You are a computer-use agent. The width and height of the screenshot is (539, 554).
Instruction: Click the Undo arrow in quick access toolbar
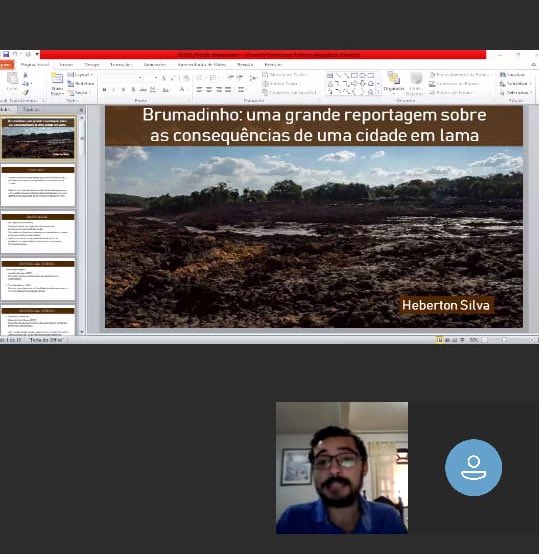[x=15, y=54]
